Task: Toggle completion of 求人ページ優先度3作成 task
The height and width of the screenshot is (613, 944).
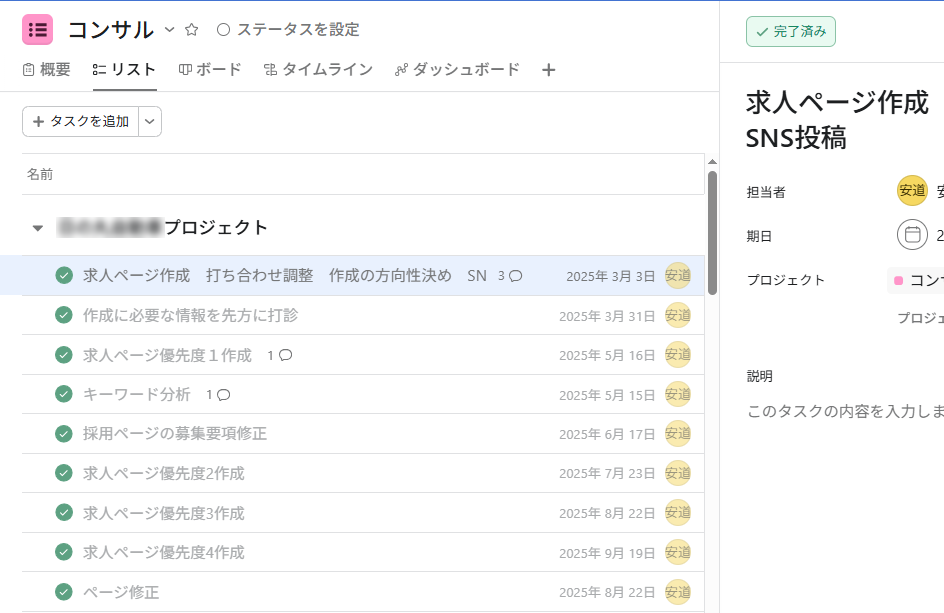Action: 64,513
